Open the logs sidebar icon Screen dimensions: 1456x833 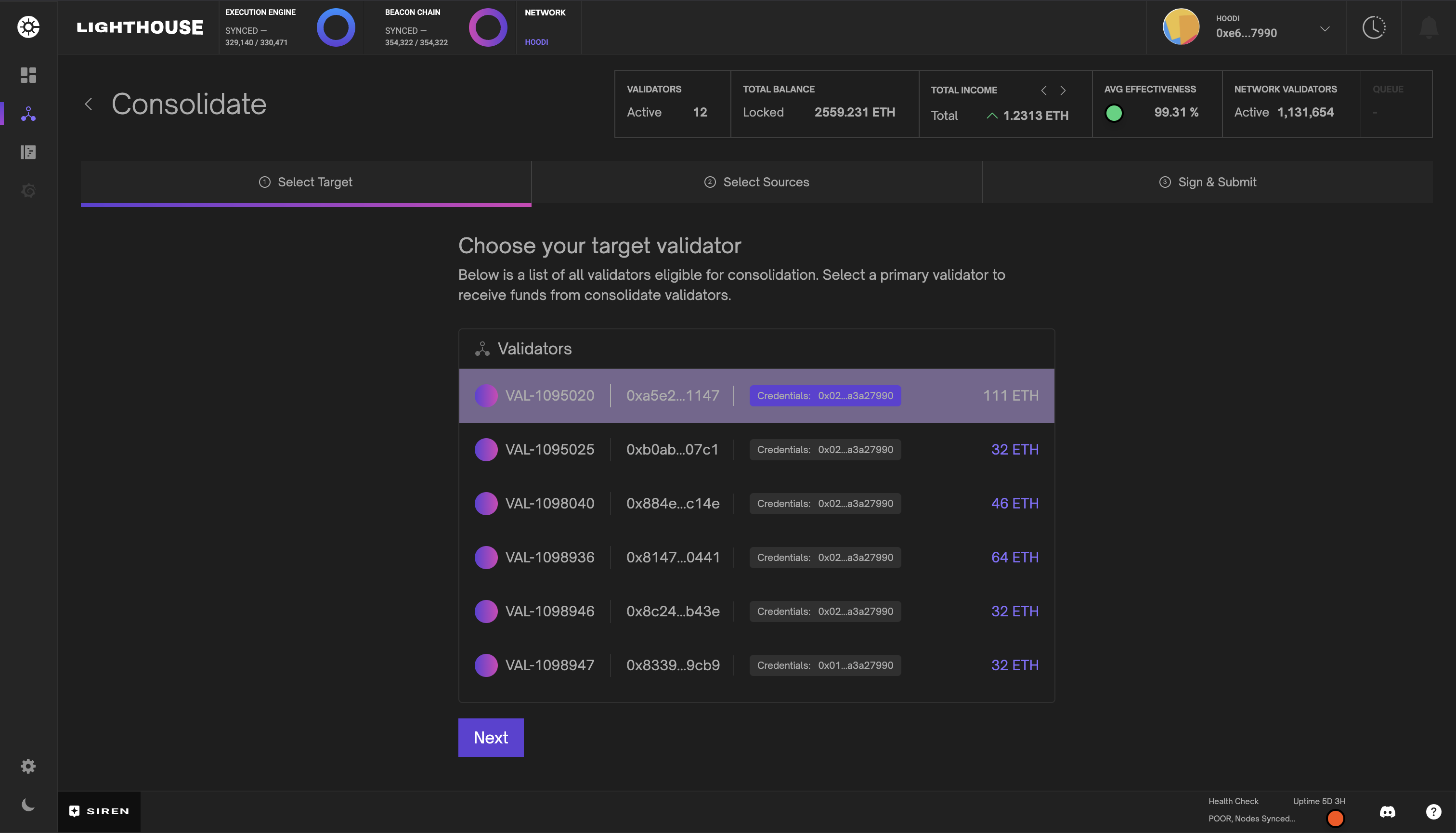(x=28, y=152)
